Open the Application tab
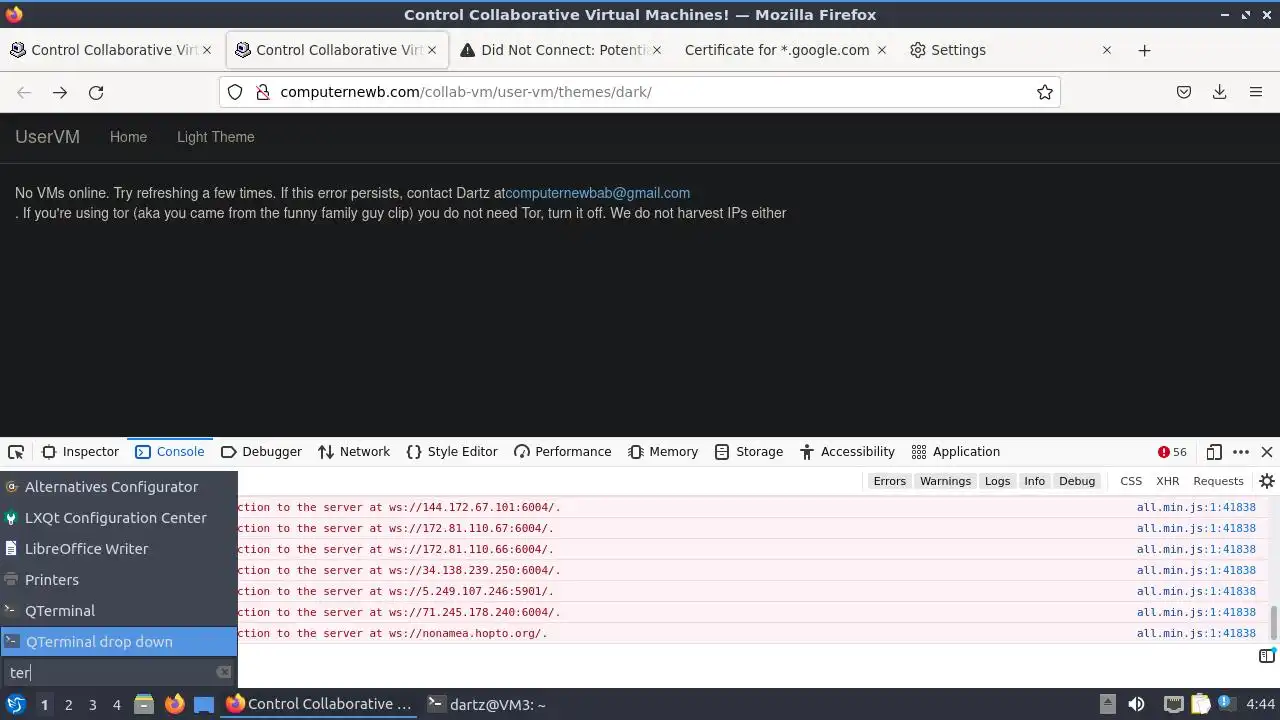 coord(956,452)
